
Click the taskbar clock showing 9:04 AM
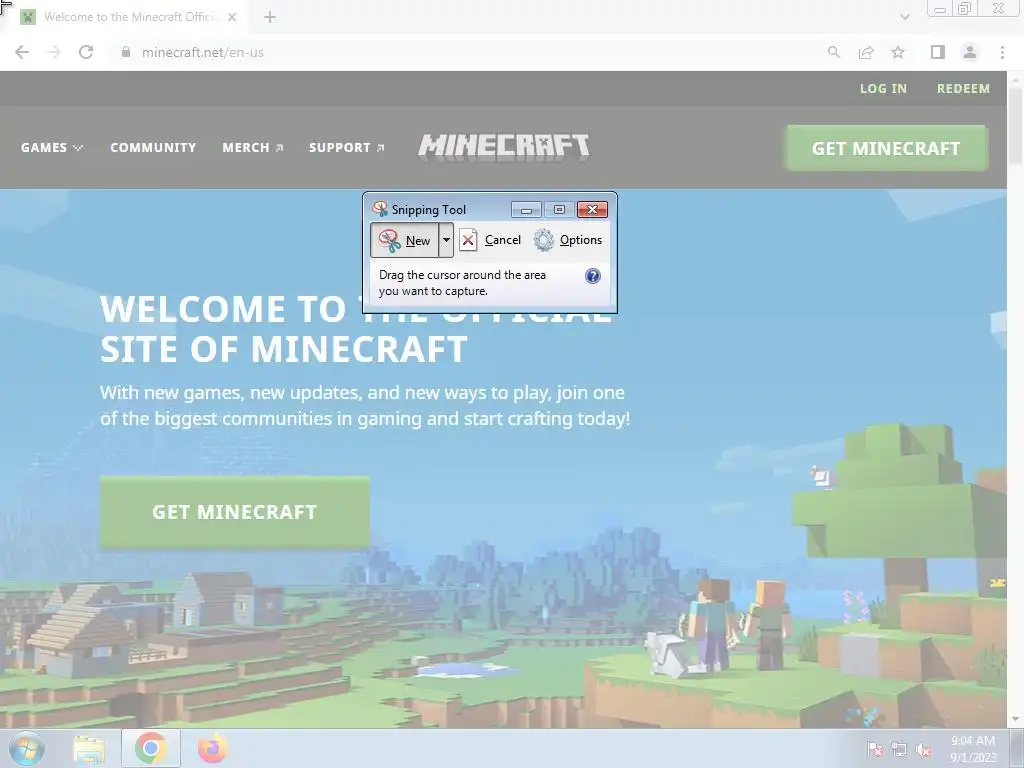click(973, 749)
